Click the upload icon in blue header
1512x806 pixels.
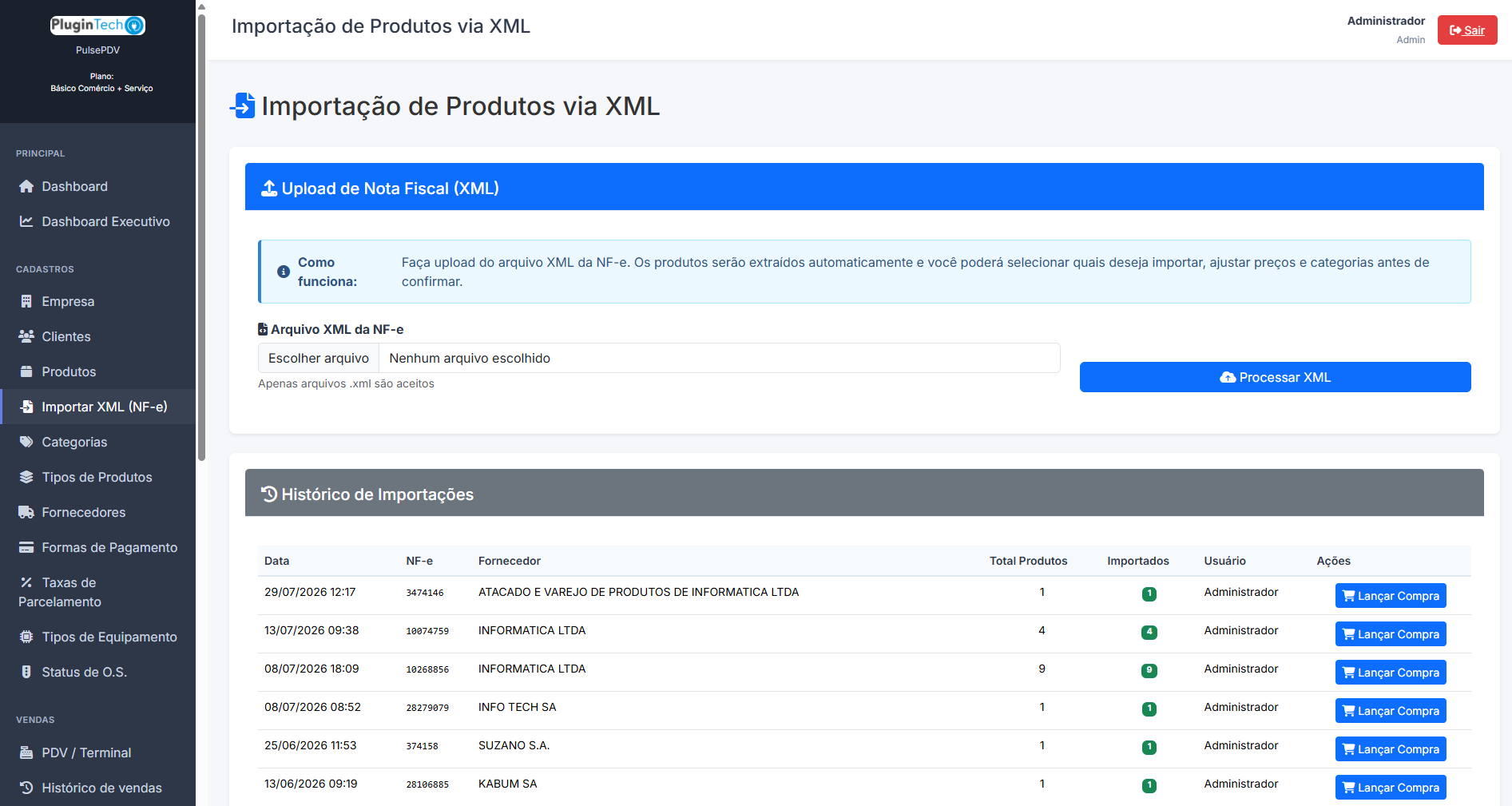[x=269, y=189]
